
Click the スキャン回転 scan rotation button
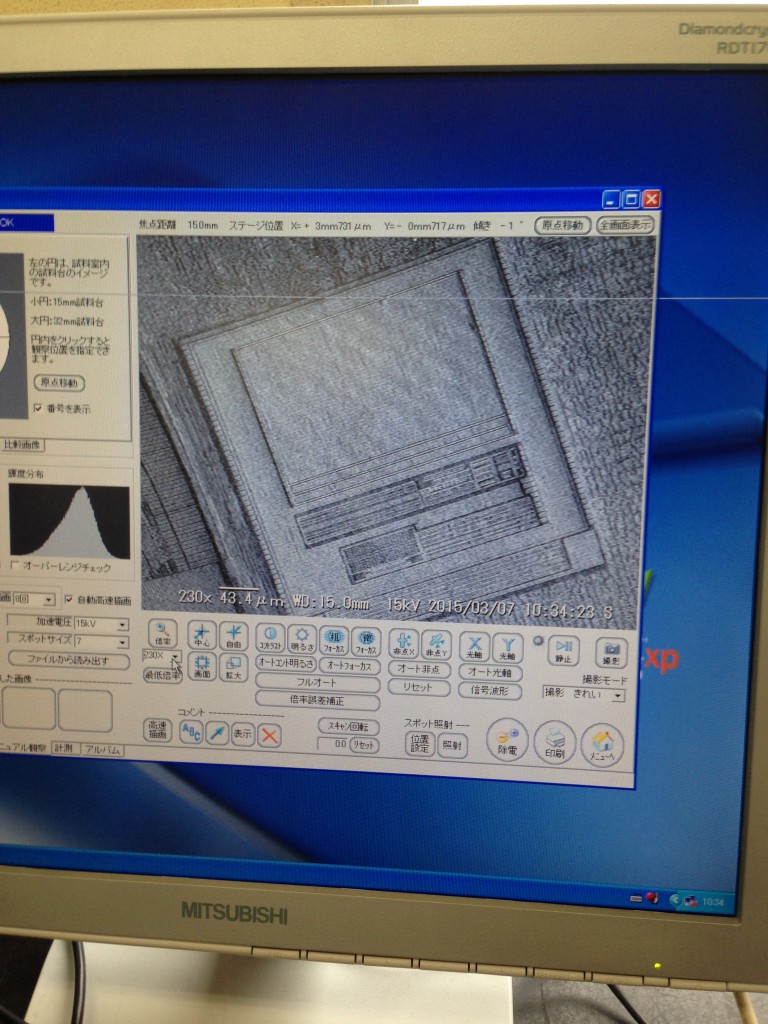349,726
